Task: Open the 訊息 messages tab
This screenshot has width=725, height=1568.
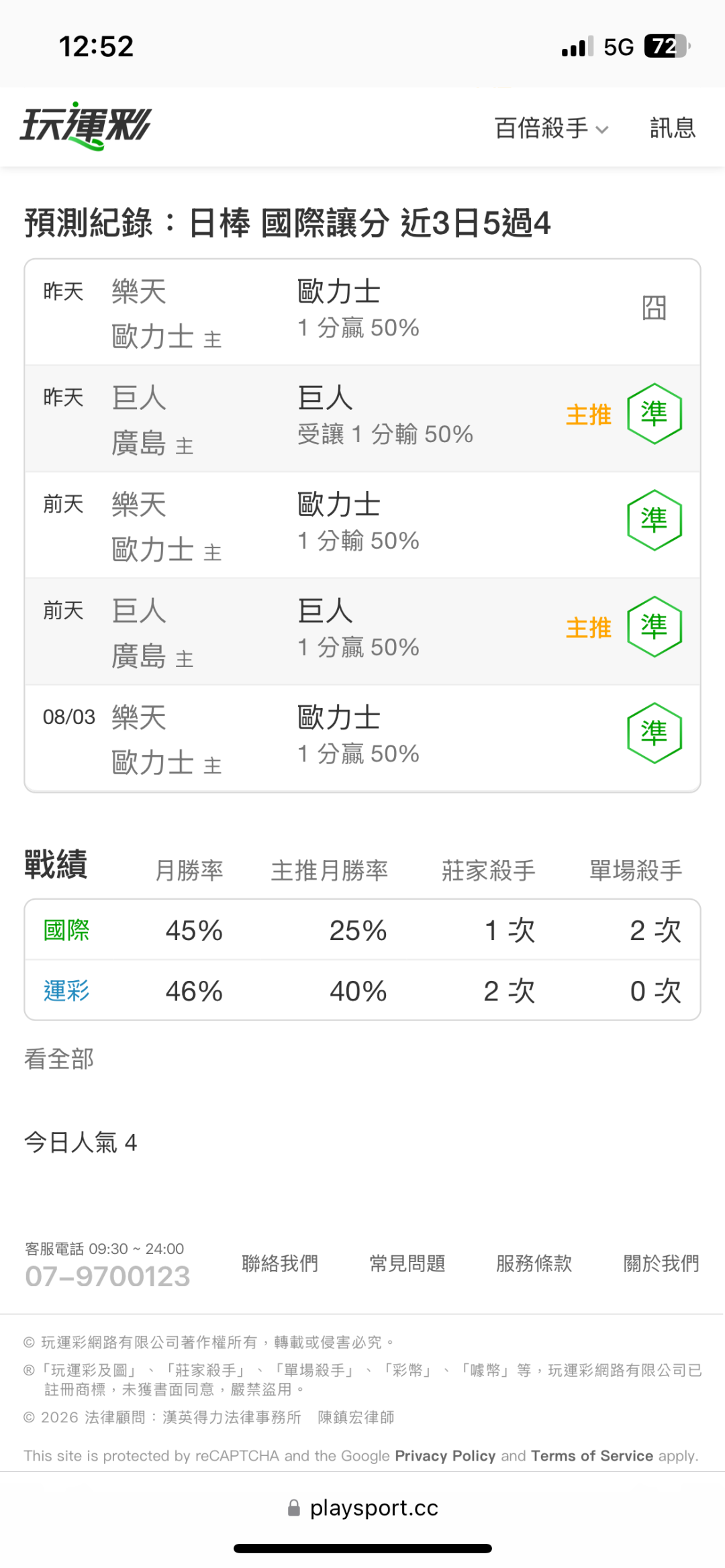Action: click(x=673, y=128)
